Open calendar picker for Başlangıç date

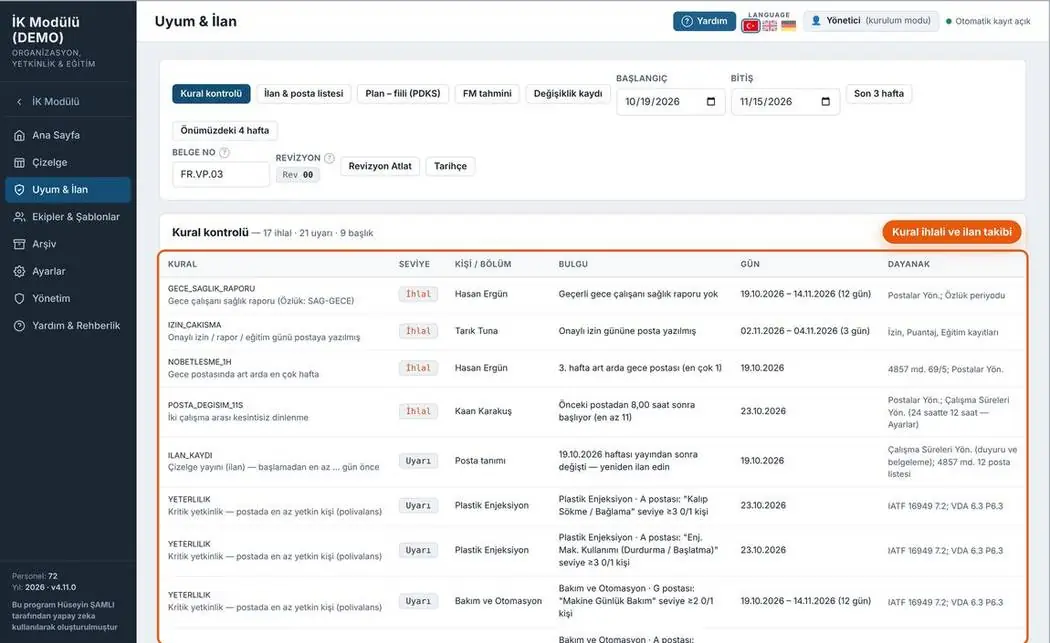(x=711, y=102)
